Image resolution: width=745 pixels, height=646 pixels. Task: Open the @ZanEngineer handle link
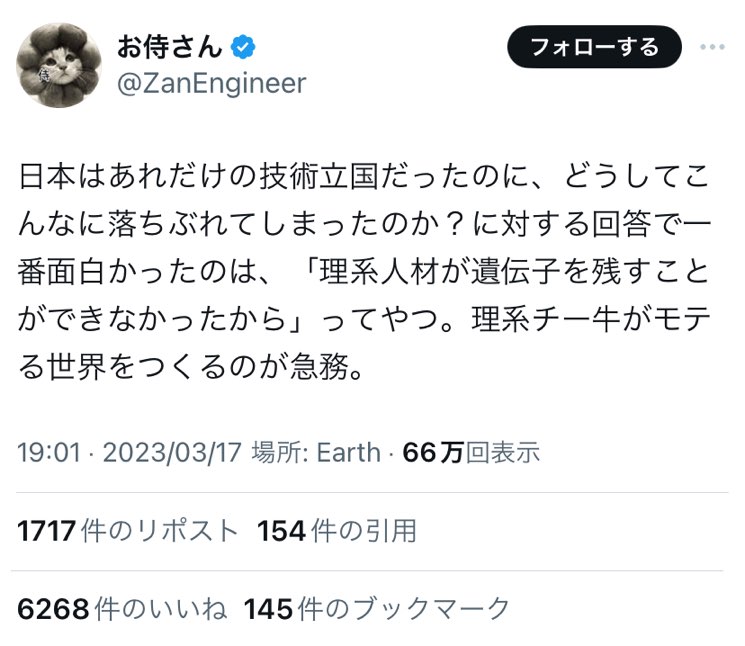(211, 84)
